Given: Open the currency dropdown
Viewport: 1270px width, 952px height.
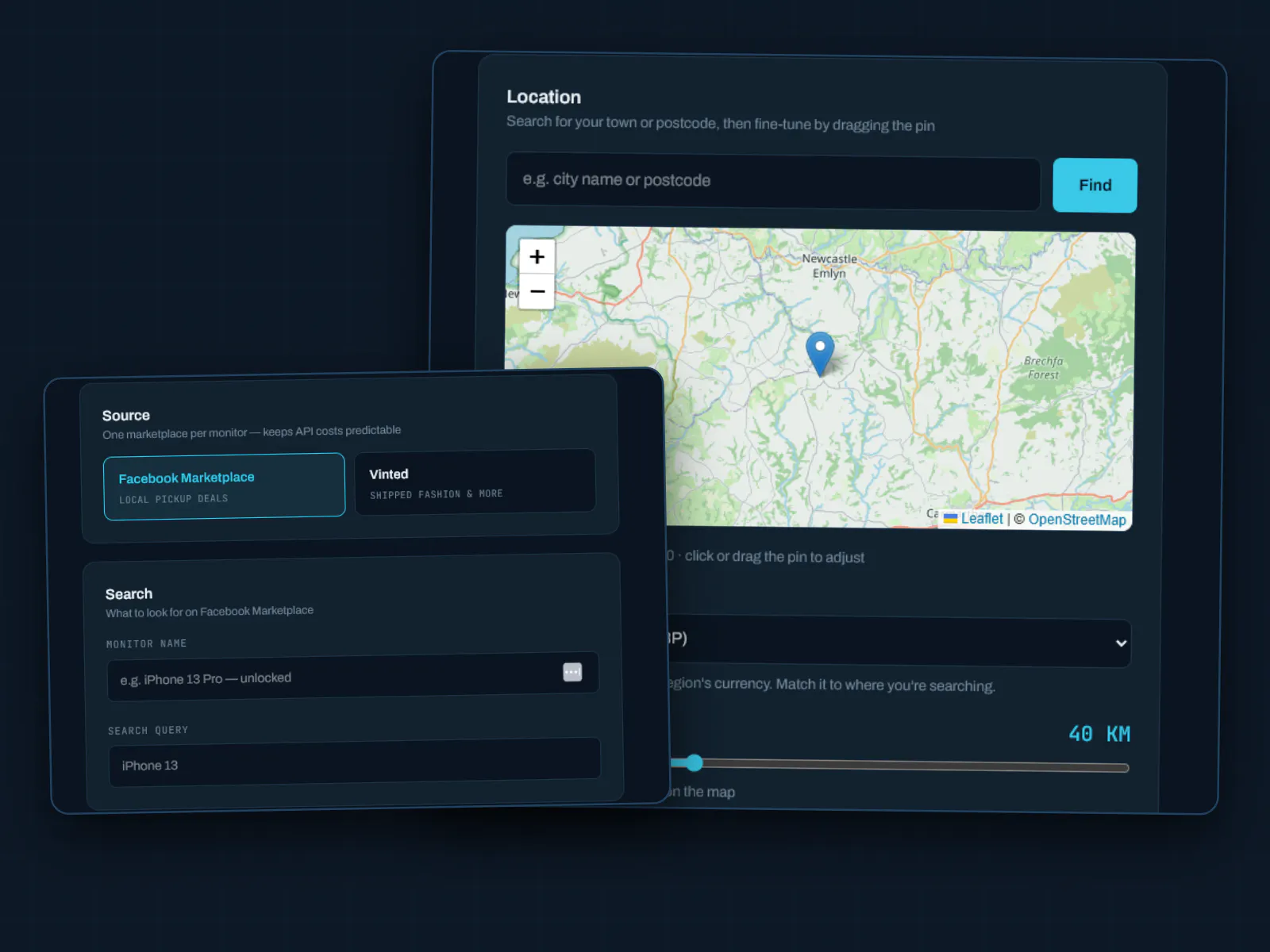Looking at the screenshot, I should (x=899, y=641).
